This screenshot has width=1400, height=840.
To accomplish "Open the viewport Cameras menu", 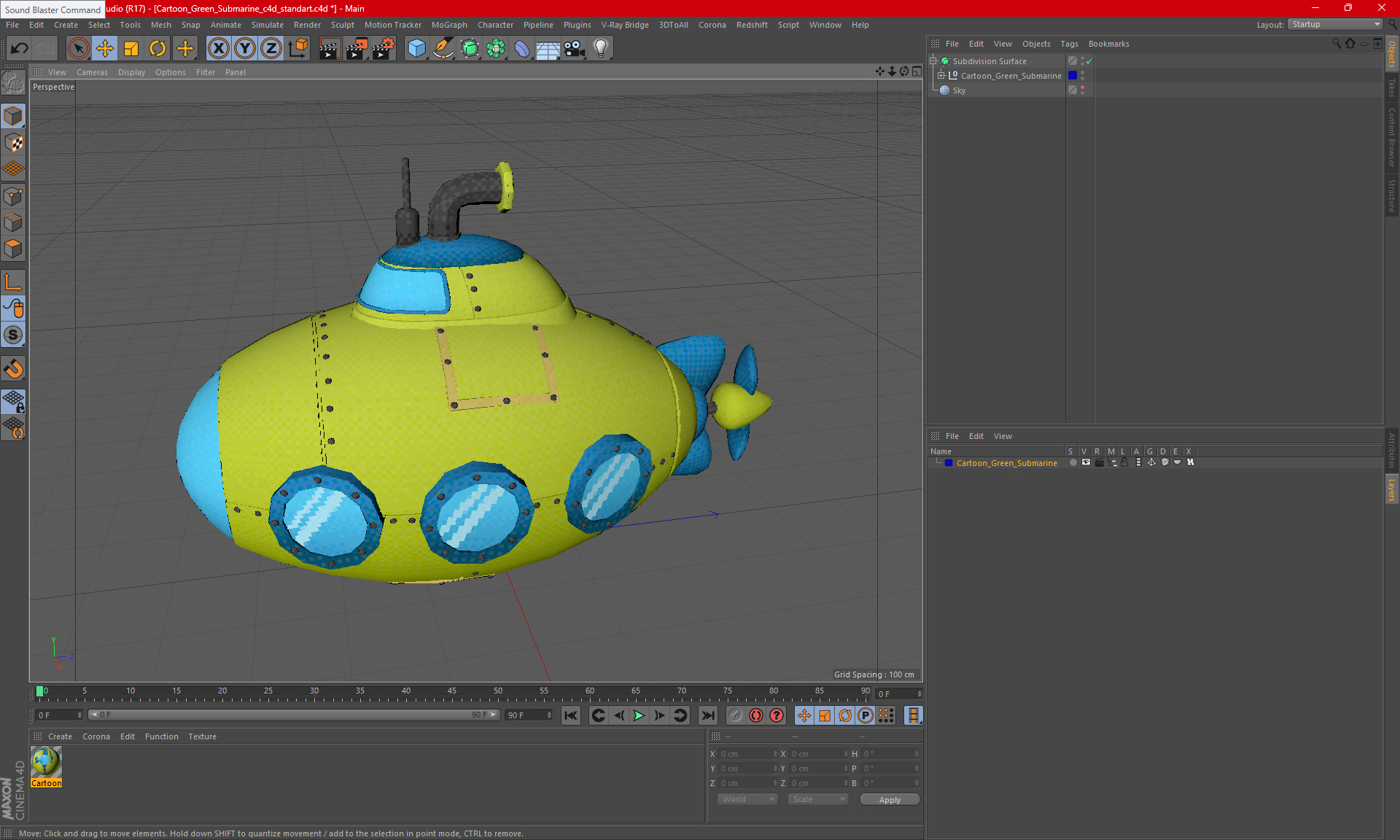I will tap(92, 72).
